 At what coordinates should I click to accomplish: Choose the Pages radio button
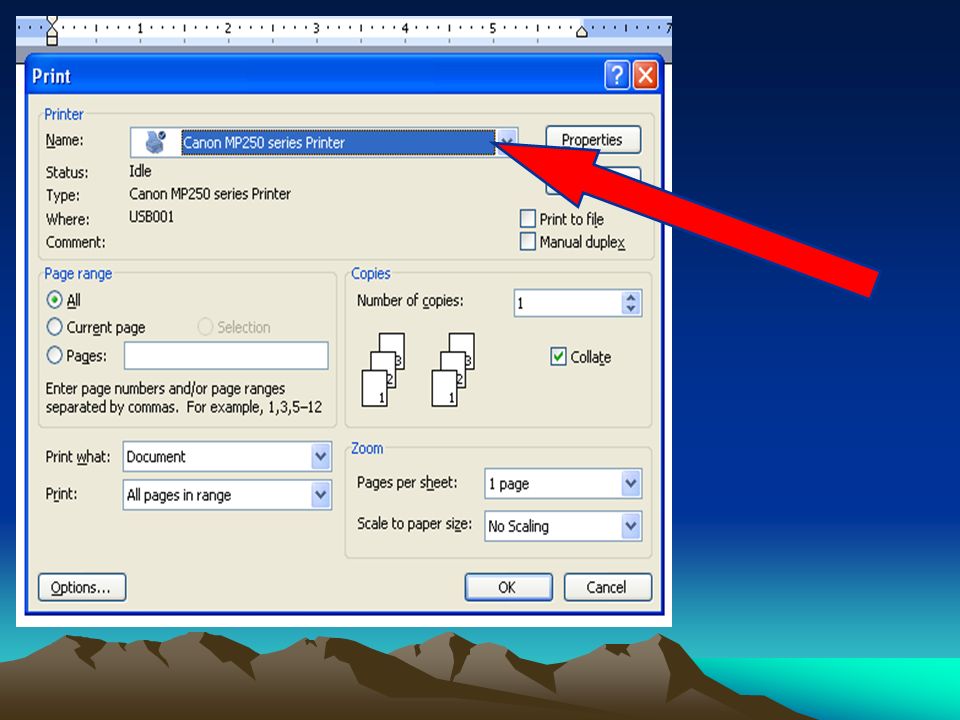(54, 355)
